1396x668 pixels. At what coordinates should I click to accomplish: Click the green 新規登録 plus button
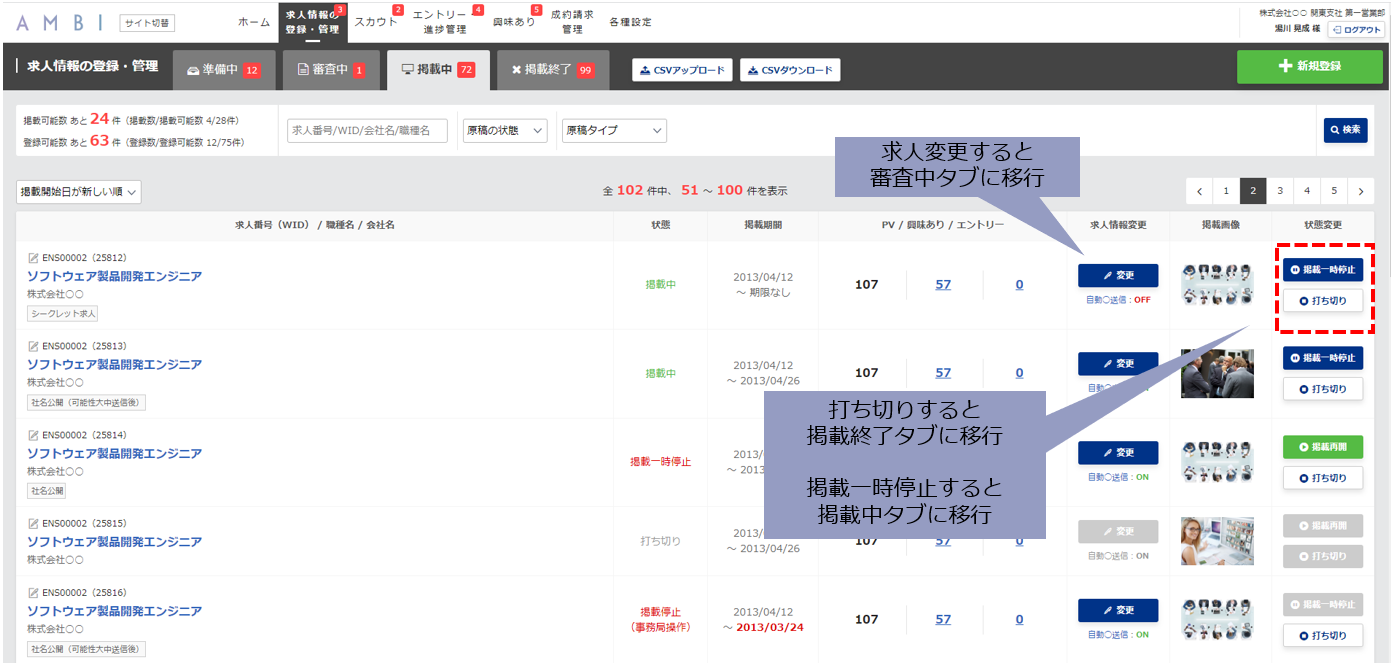click(1308, 66)
